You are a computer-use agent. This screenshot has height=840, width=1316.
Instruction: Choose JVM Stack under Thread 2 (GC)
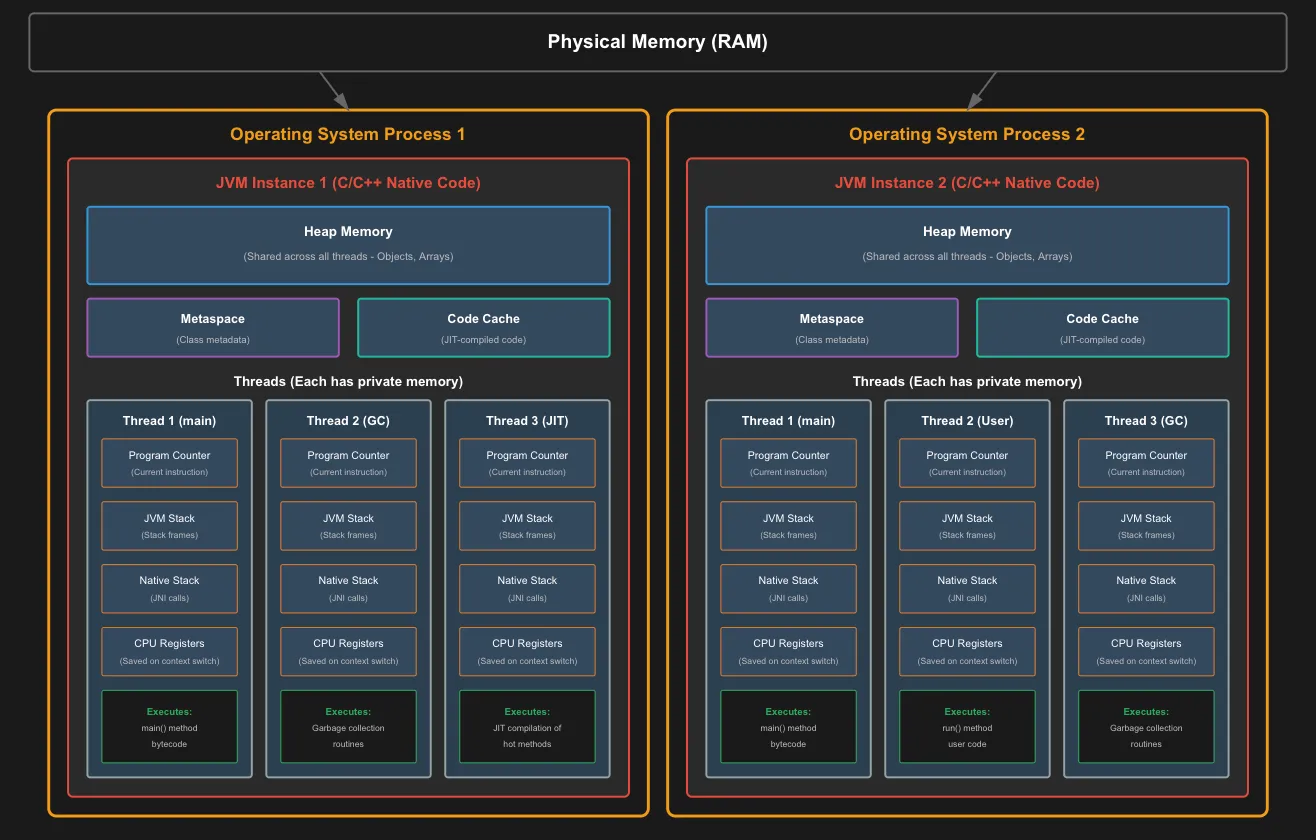coord(348,526)
